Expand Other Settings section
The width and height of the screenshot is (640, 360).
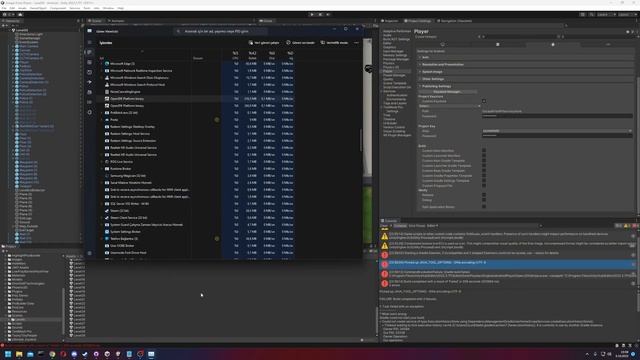525,79
